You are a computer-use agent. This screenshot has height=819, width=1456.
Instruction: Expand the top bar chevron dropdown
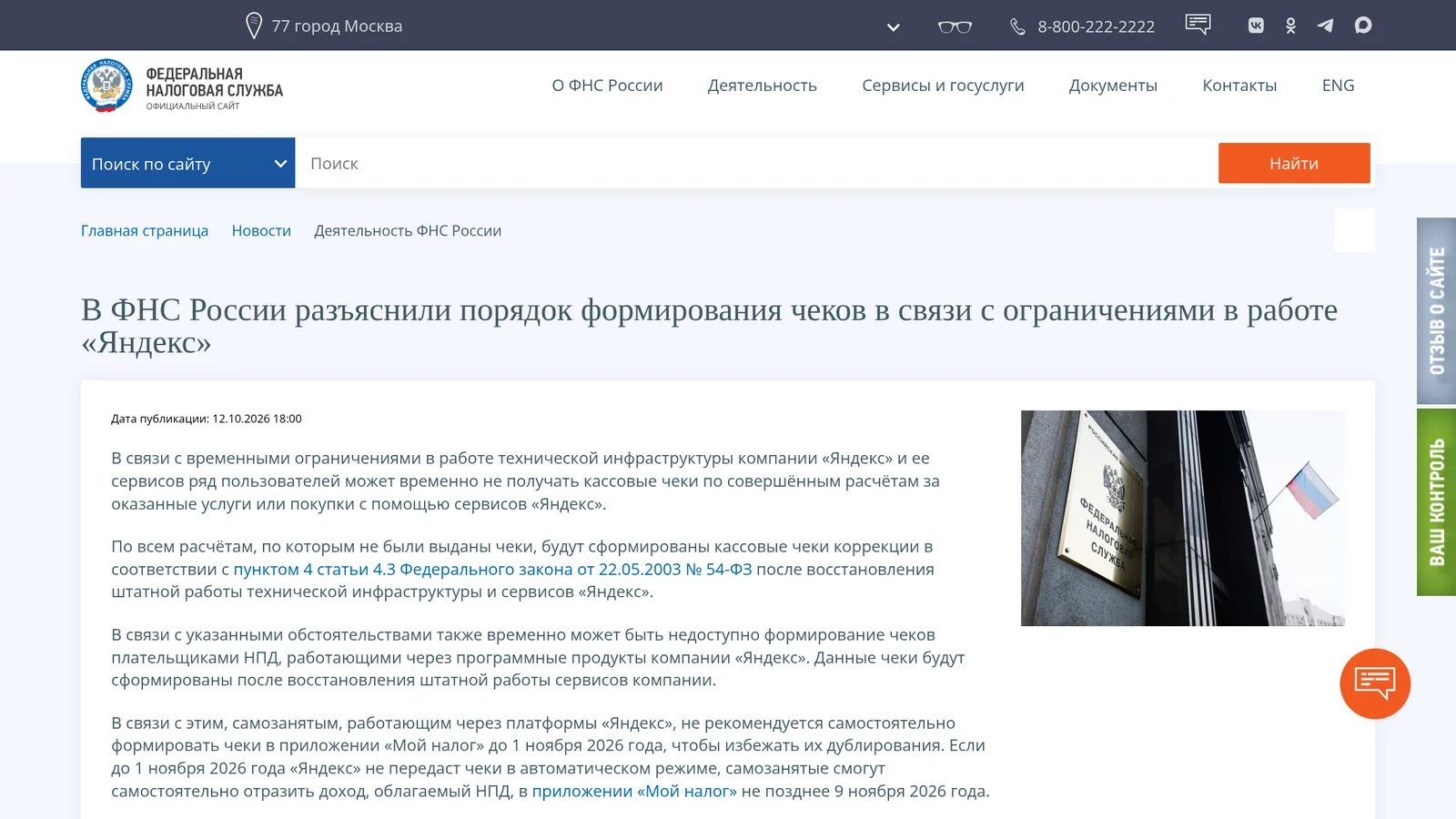click(x=893, y=27)
